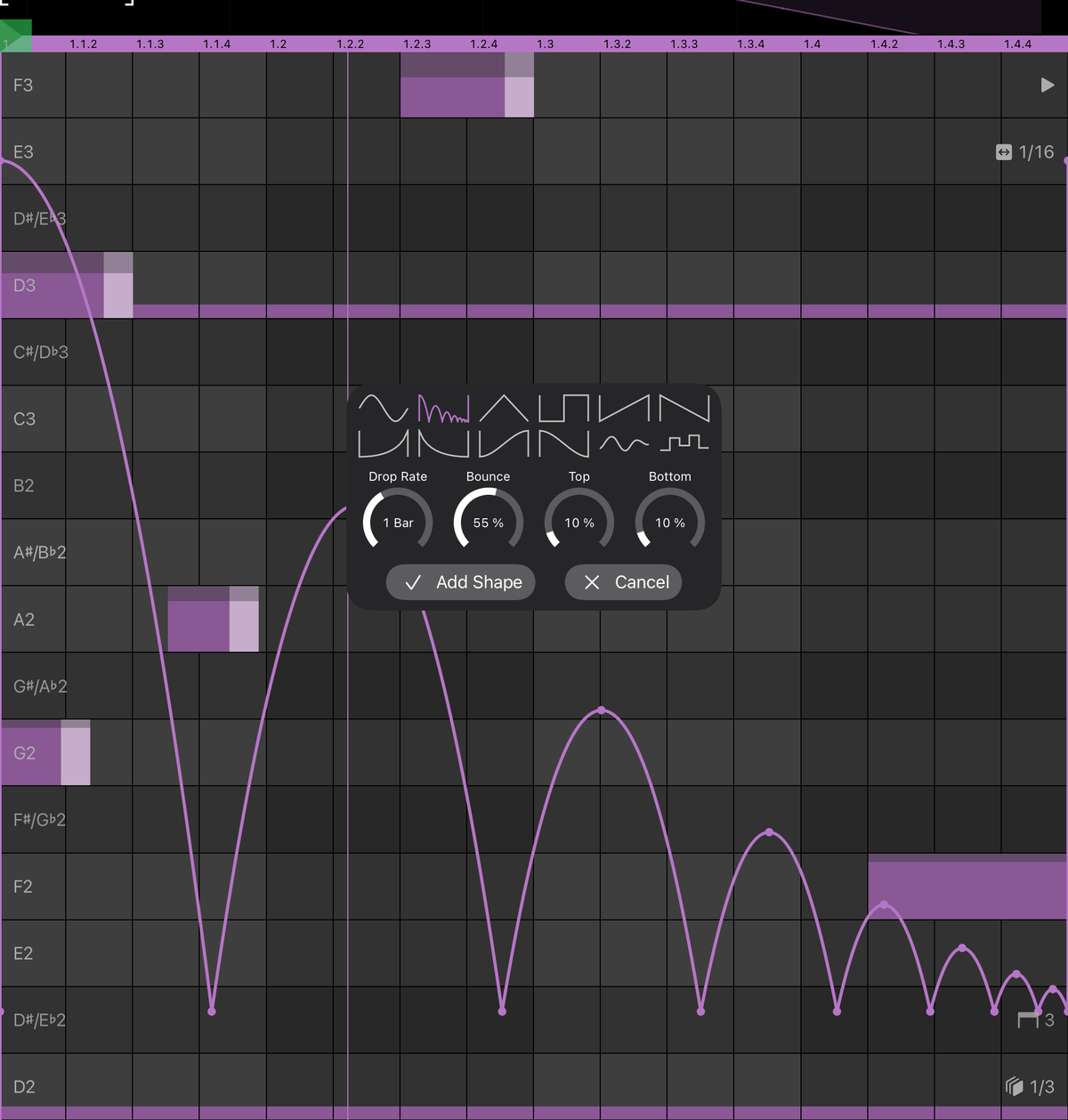
Task: Click the F#/Gb2 piano key label
Action: click(39, 819)
